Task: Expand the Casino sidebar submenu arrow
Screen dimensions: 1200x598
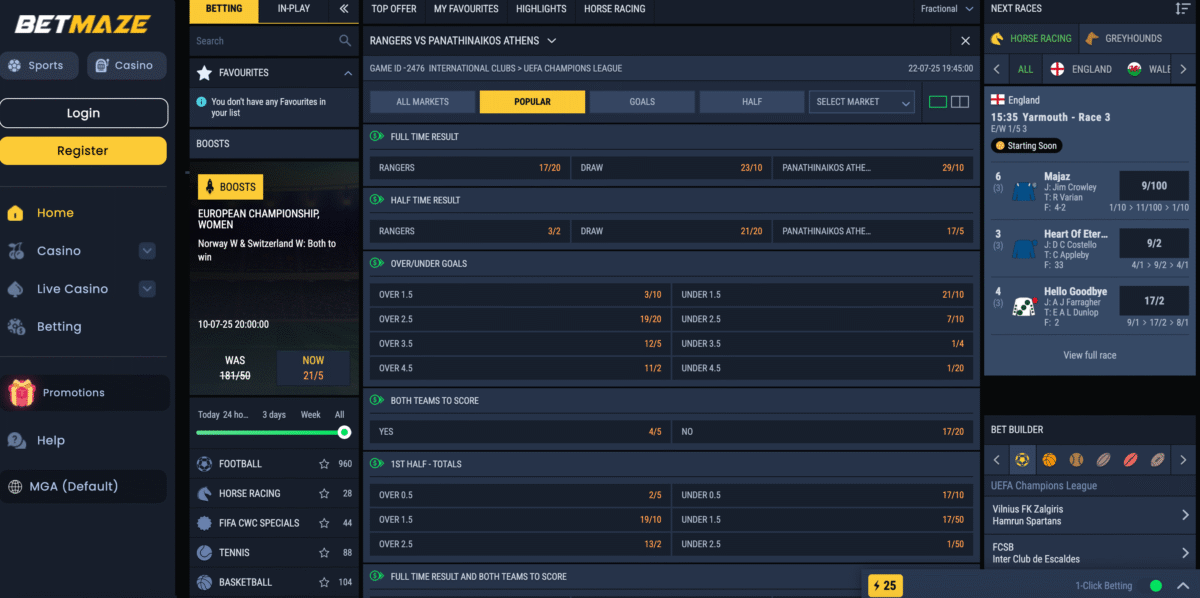Action: [x=147, y=251]
